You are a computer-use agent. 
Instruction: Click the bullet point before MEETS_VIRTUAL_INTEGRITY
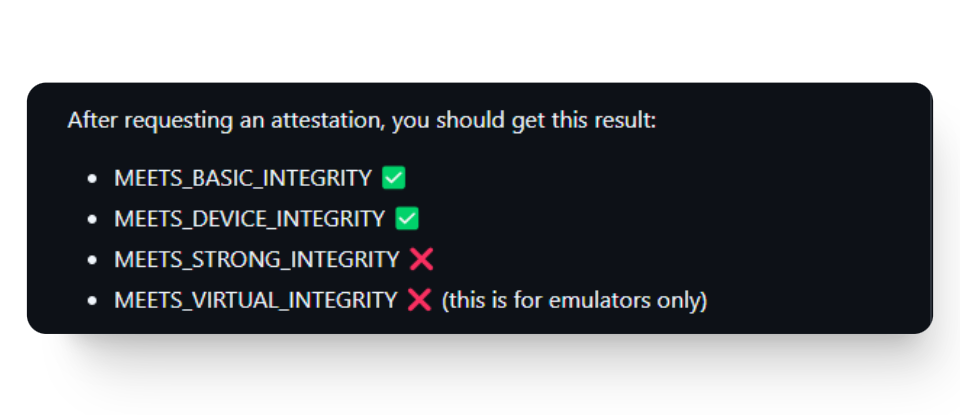click(93, 300)
